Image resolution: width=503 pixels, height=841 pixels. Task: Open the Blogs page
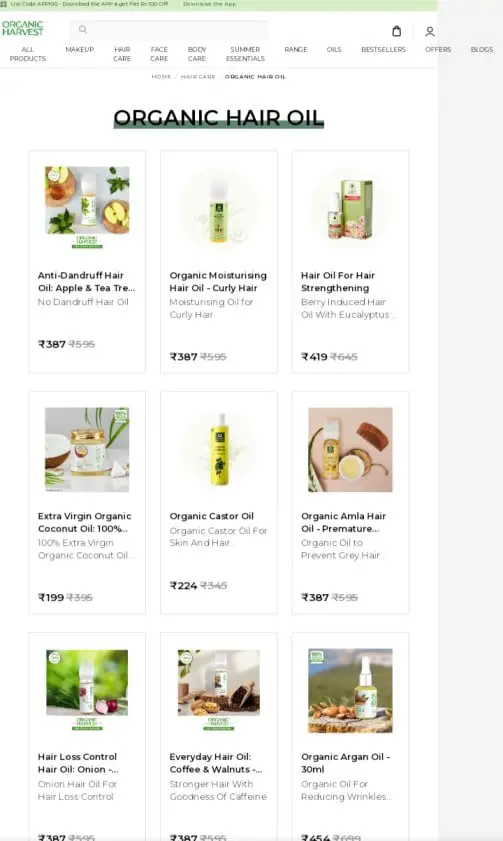click(x=482, y=49)
